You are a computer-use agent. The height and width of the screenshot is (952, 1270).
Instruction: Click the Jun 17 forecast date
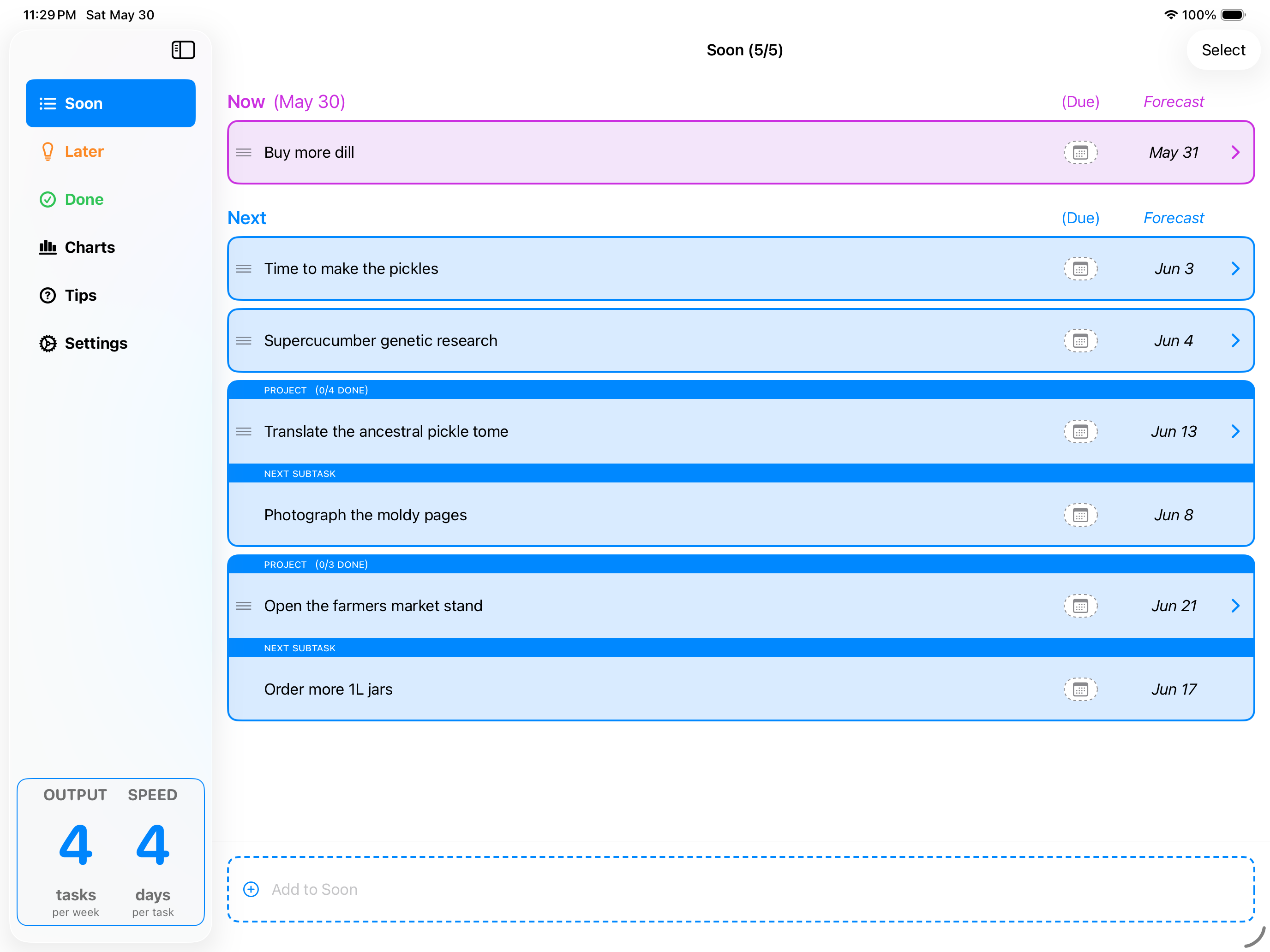coord(1174,689)
